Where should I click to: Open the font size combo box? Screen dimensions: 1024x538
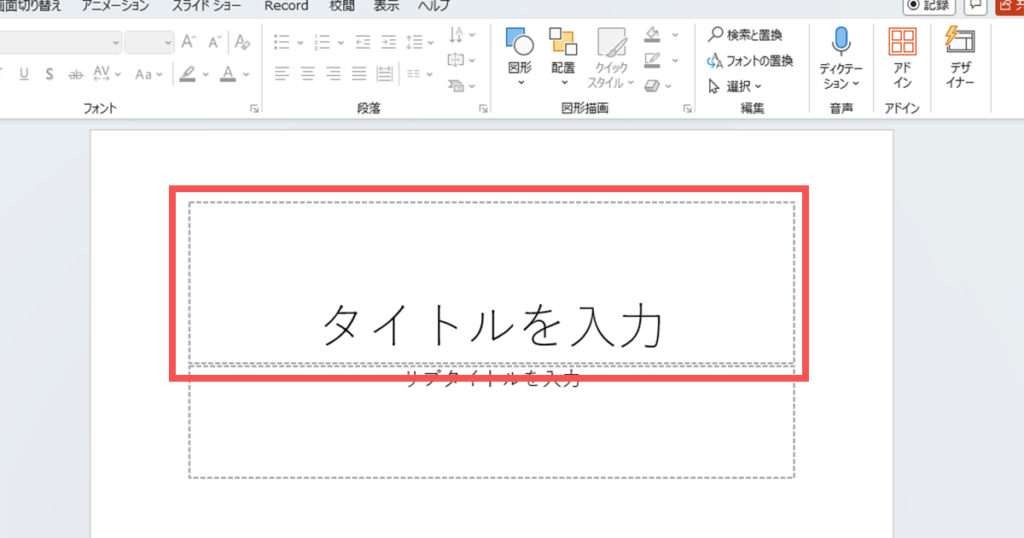pyautogui.click(x=149, y=42)
